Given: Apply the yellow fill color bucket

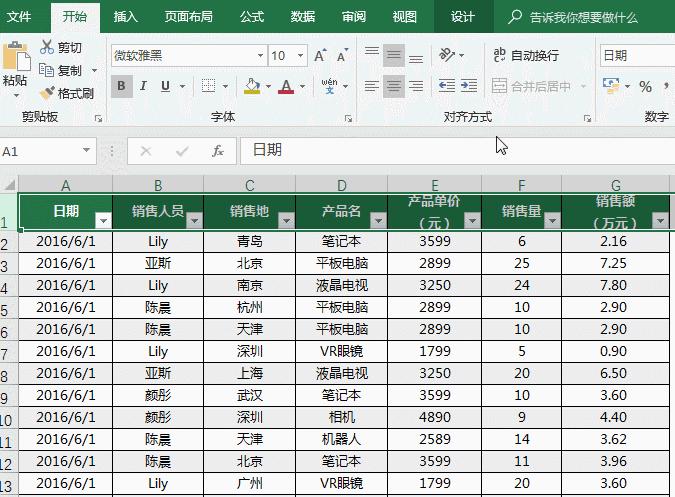Looking at the screenshot, I should tap(252, 86).
